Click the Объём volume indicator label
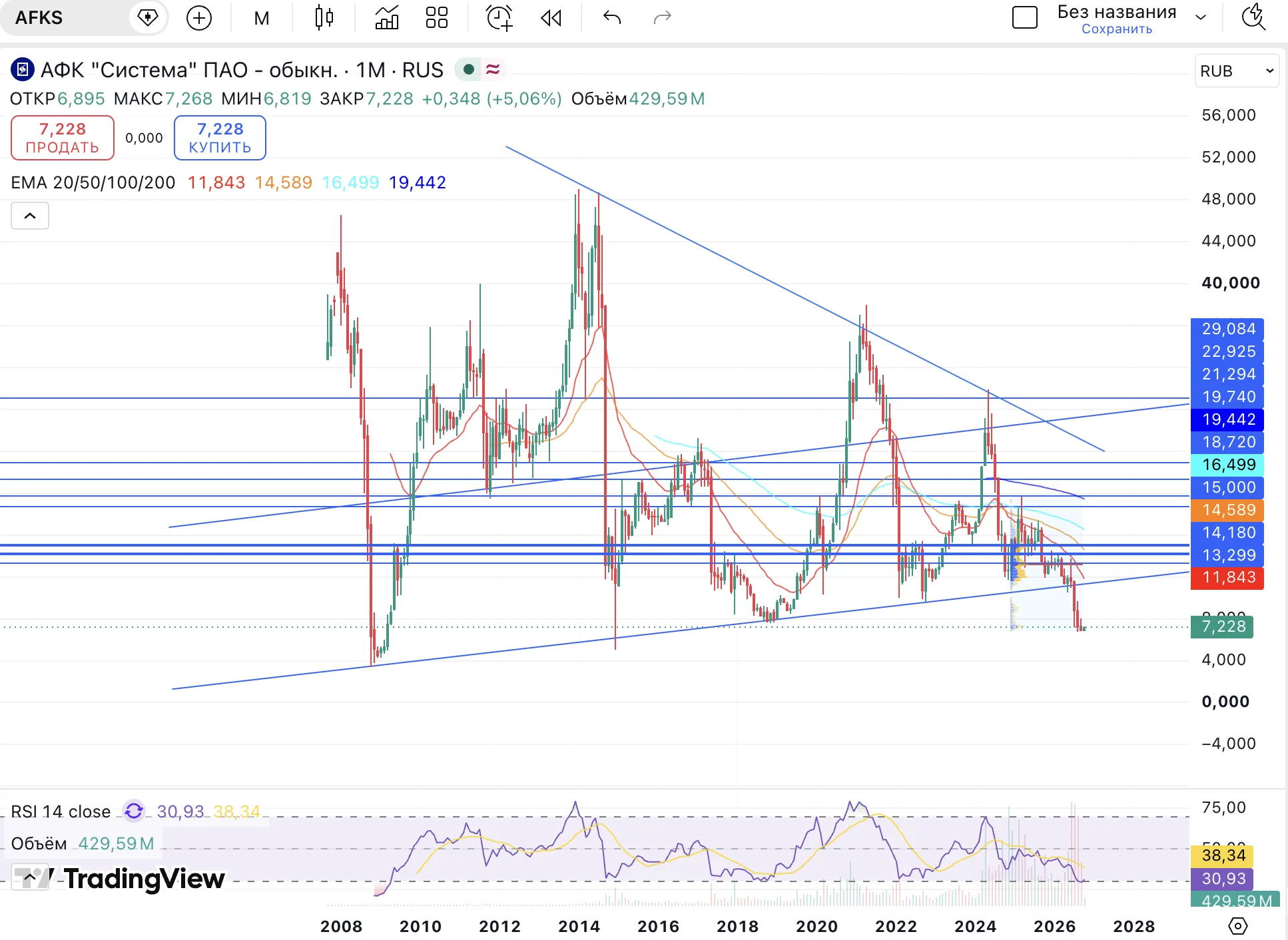Screen dimensions: 1288x940 39,843
